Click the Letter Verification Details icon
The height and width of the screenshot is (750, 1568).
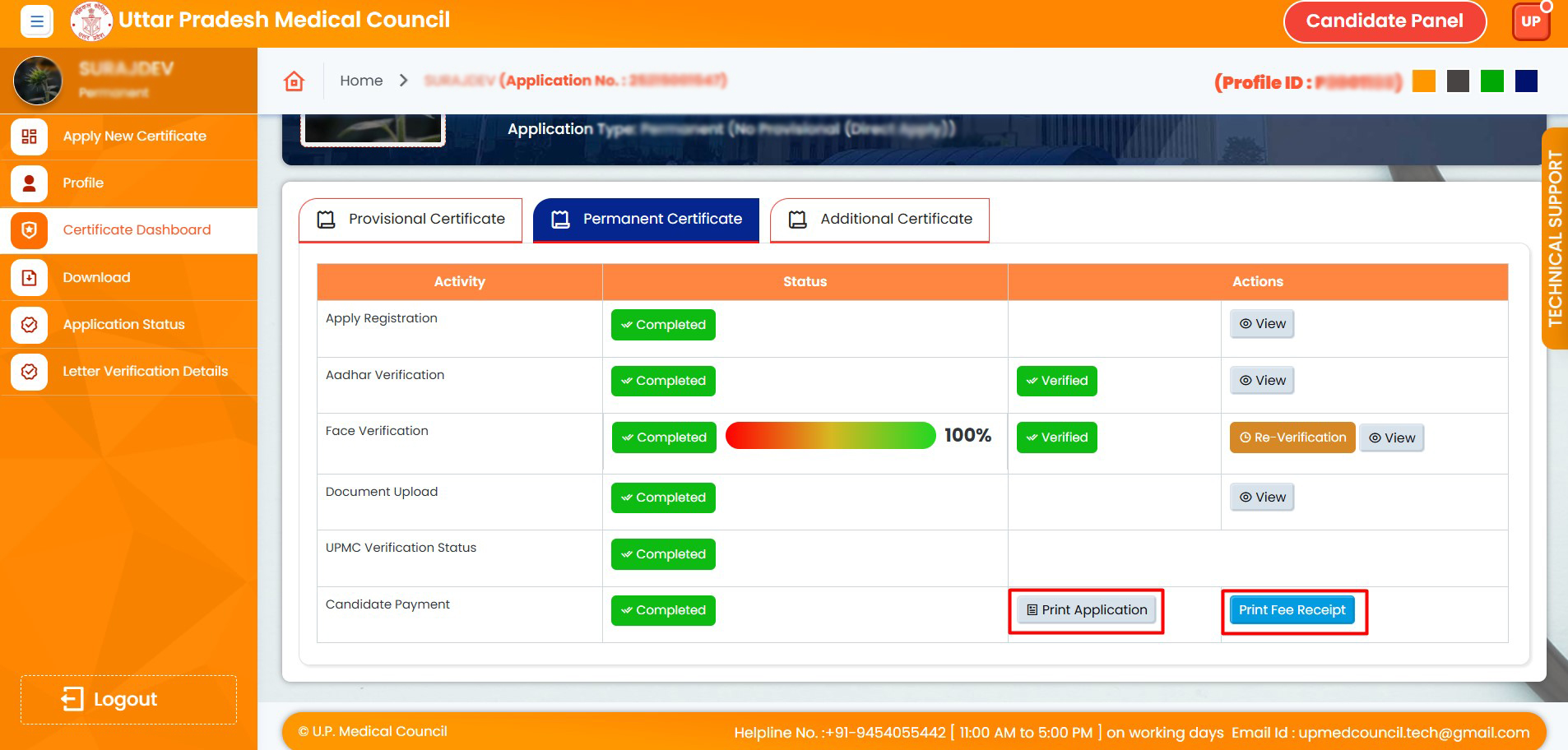coord(30,372)
